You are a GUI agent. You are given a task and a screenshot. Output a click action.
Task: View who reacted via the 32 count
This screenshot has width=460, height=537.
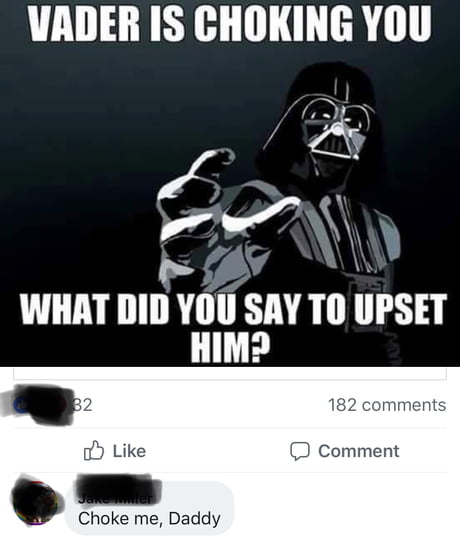point(84,405)
